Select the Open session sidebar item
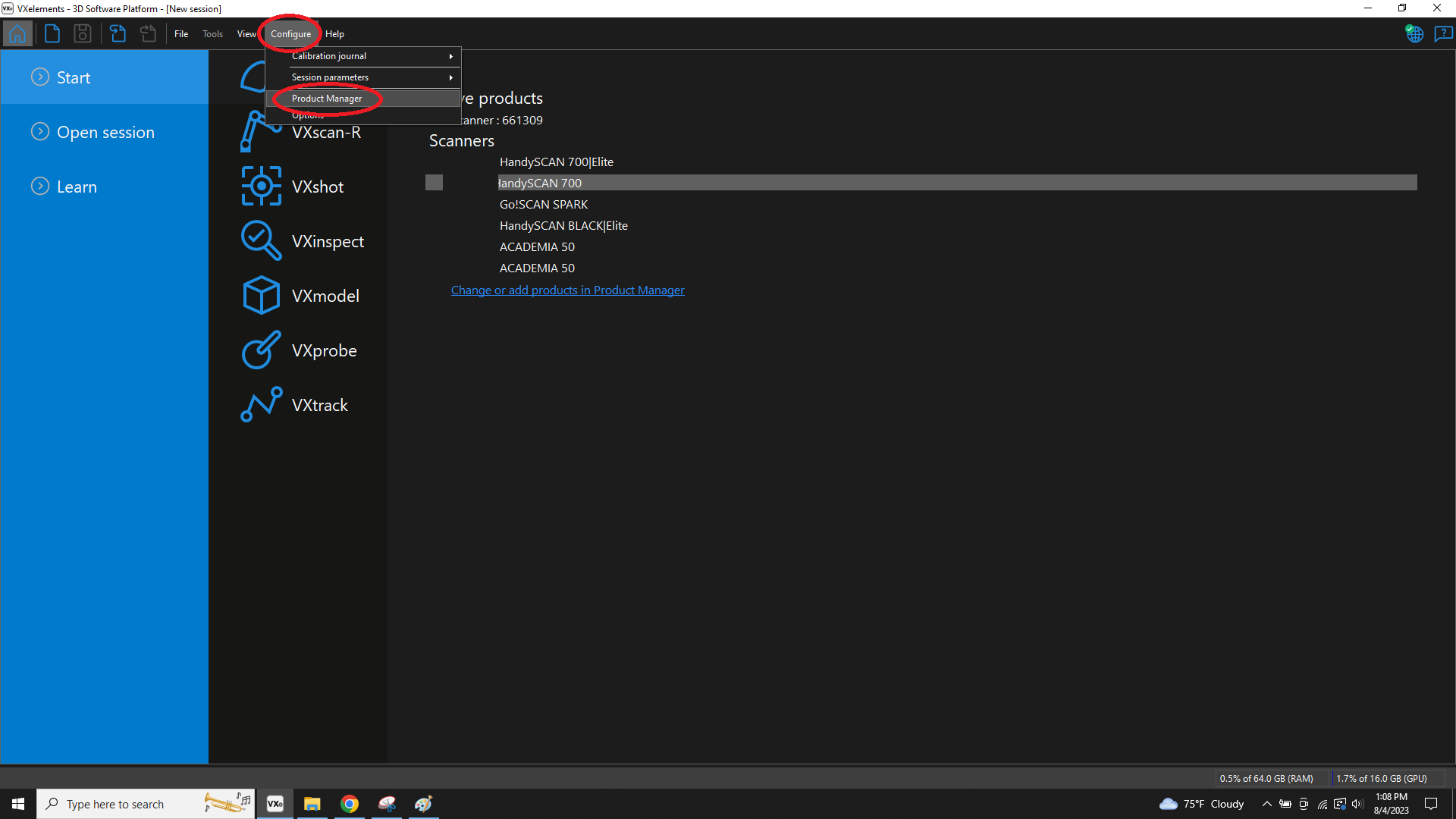Image resolution: width=1456 pixels, height=819 pixels. point(105,131)
